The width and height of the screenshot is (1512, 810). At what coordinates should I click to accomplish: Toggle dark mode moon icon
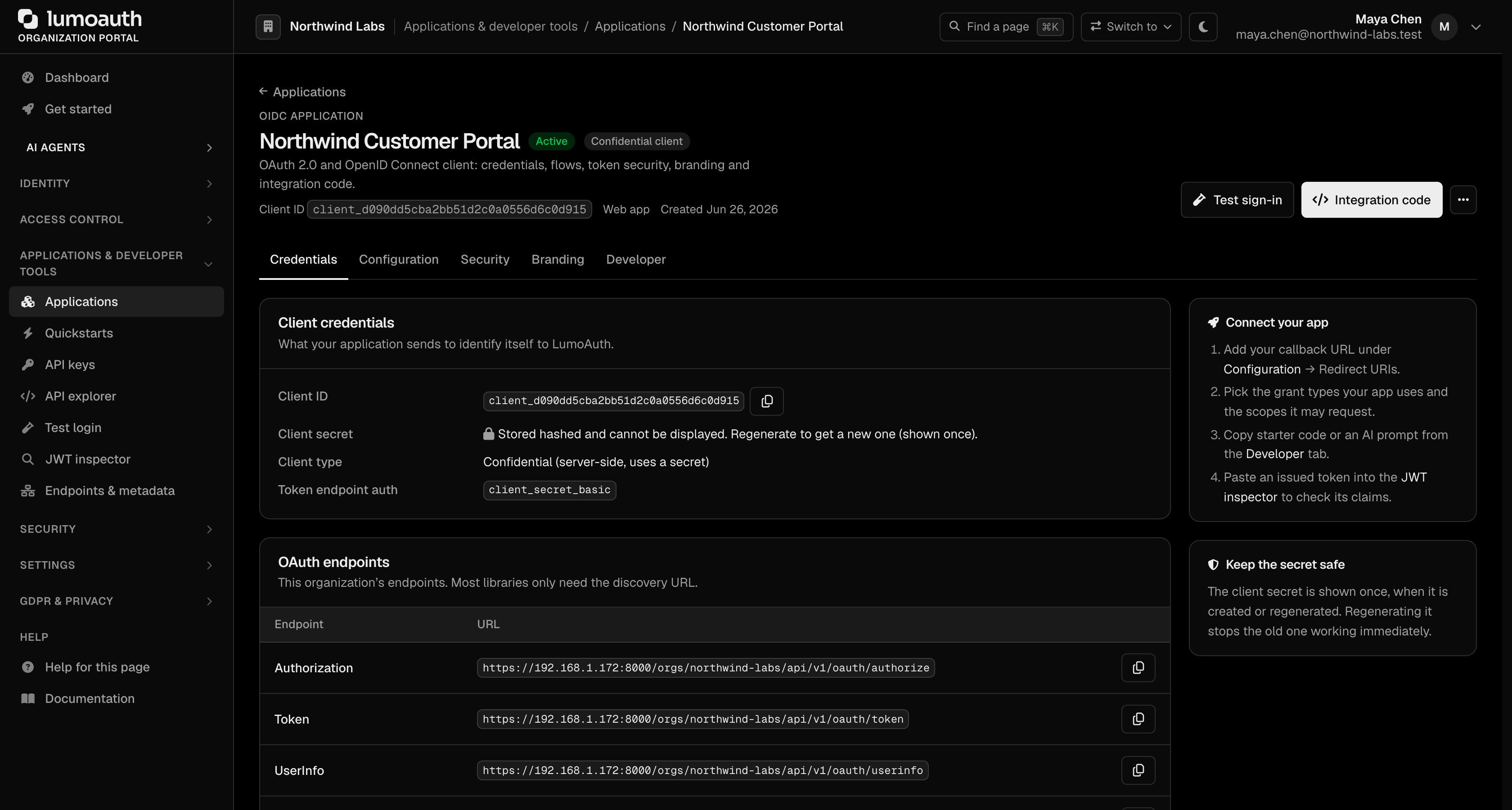(1203, 27)
